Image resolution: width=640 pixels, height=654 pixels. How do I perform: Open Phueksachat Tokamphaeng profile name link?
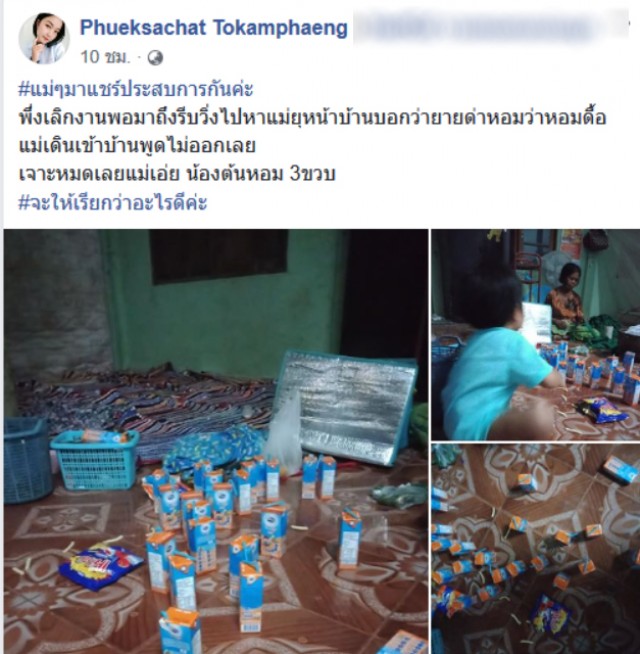[x=214, y=28]
